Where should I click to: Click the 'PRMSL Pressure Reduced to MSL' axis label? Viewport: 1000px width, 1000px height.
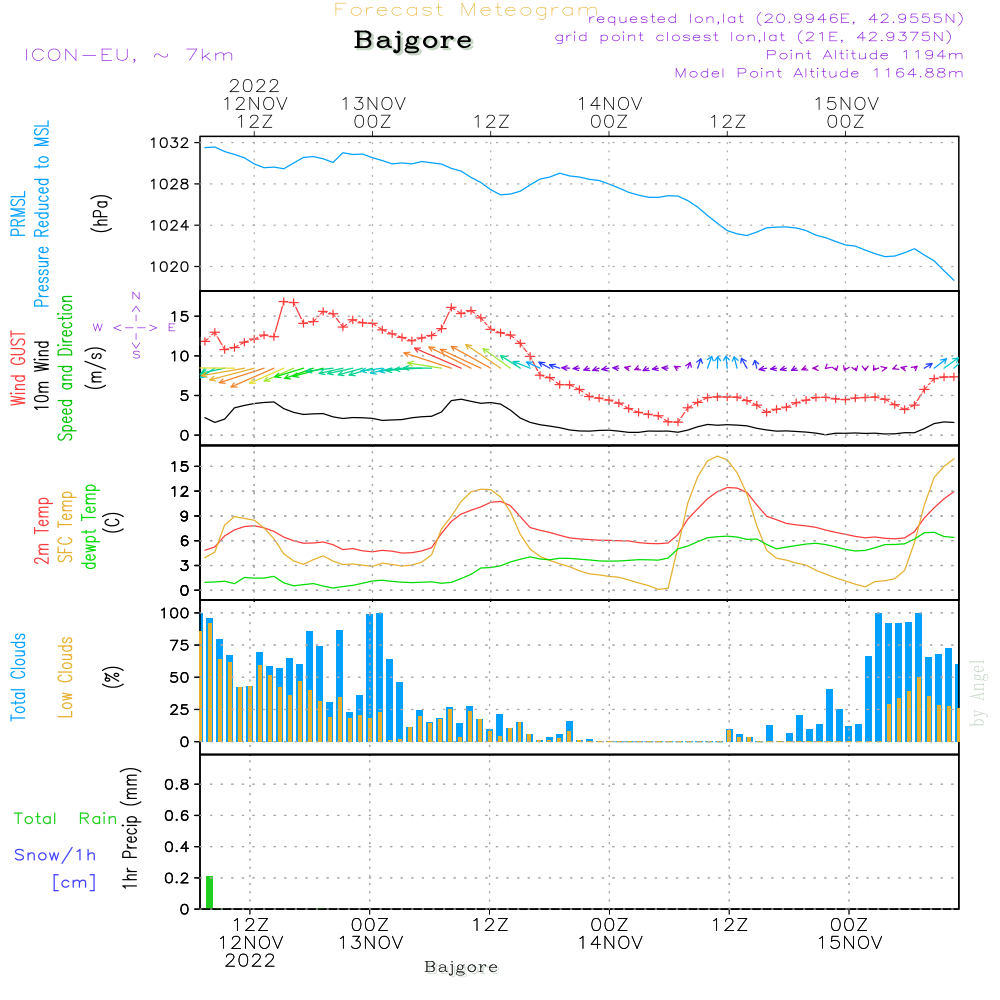tap(30, 214)
